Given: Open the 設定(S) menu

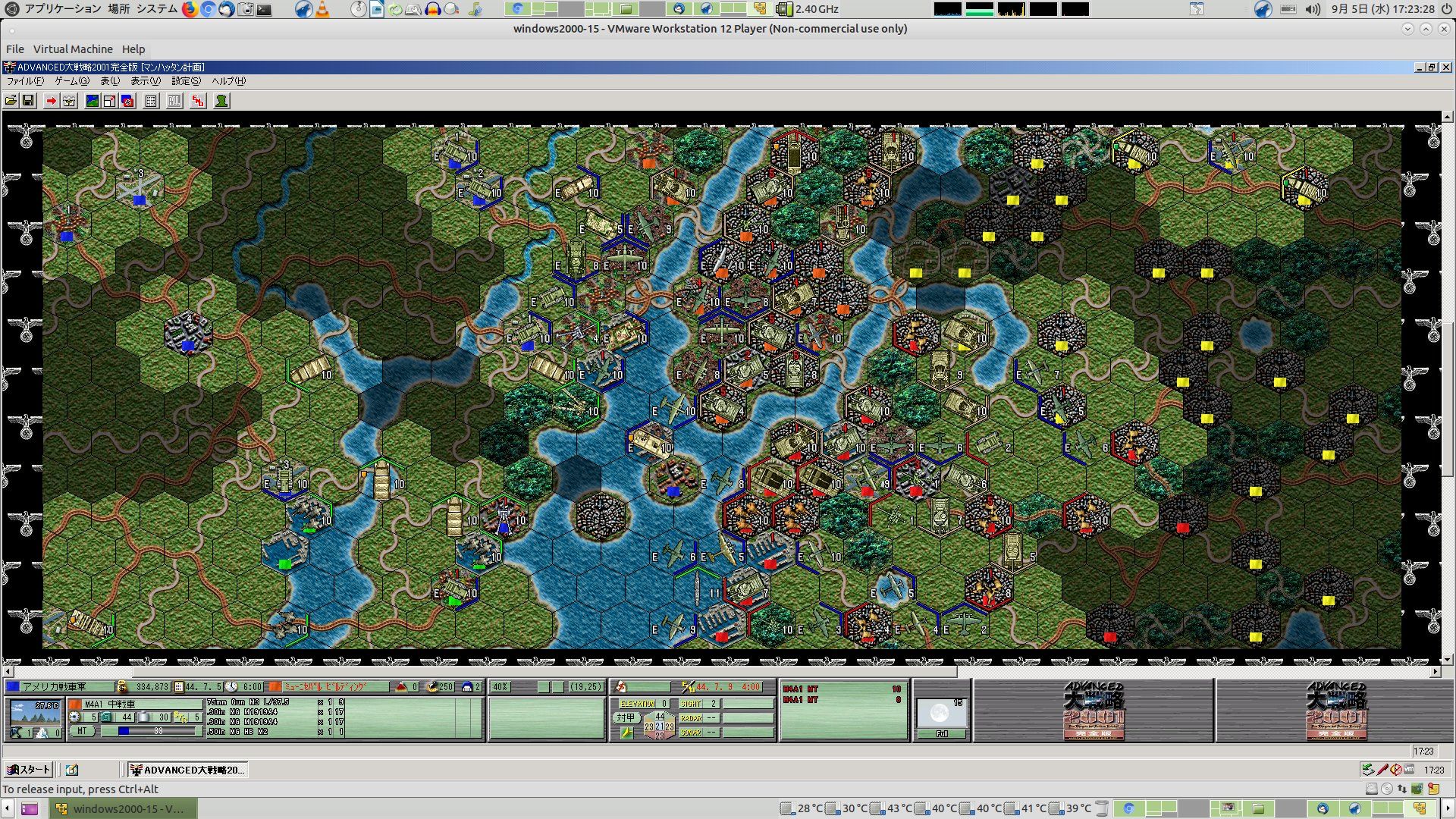Looking at the screenshot, I should 186,81.
